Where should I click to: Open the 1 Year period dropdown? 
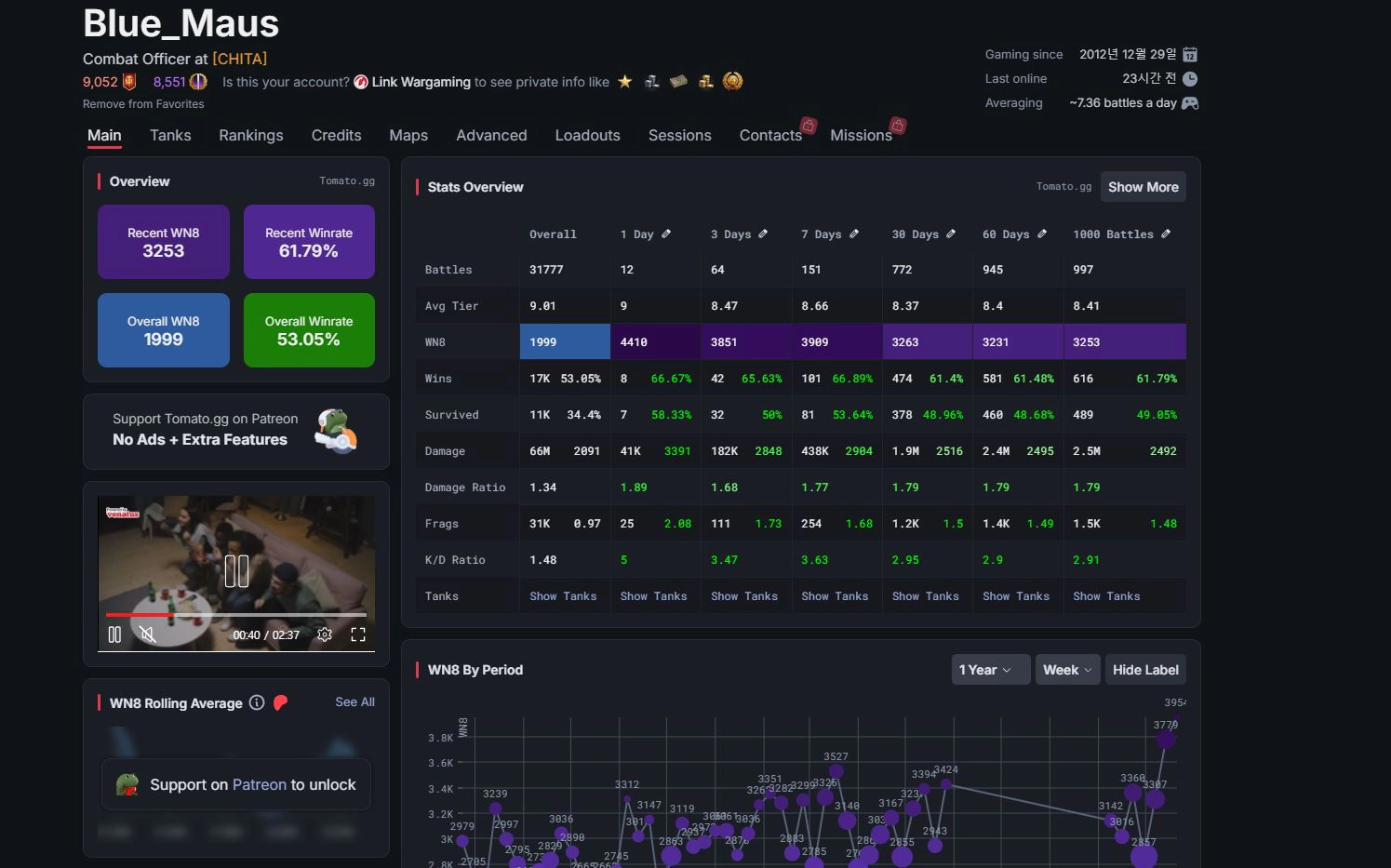click(x=991, y=670)
